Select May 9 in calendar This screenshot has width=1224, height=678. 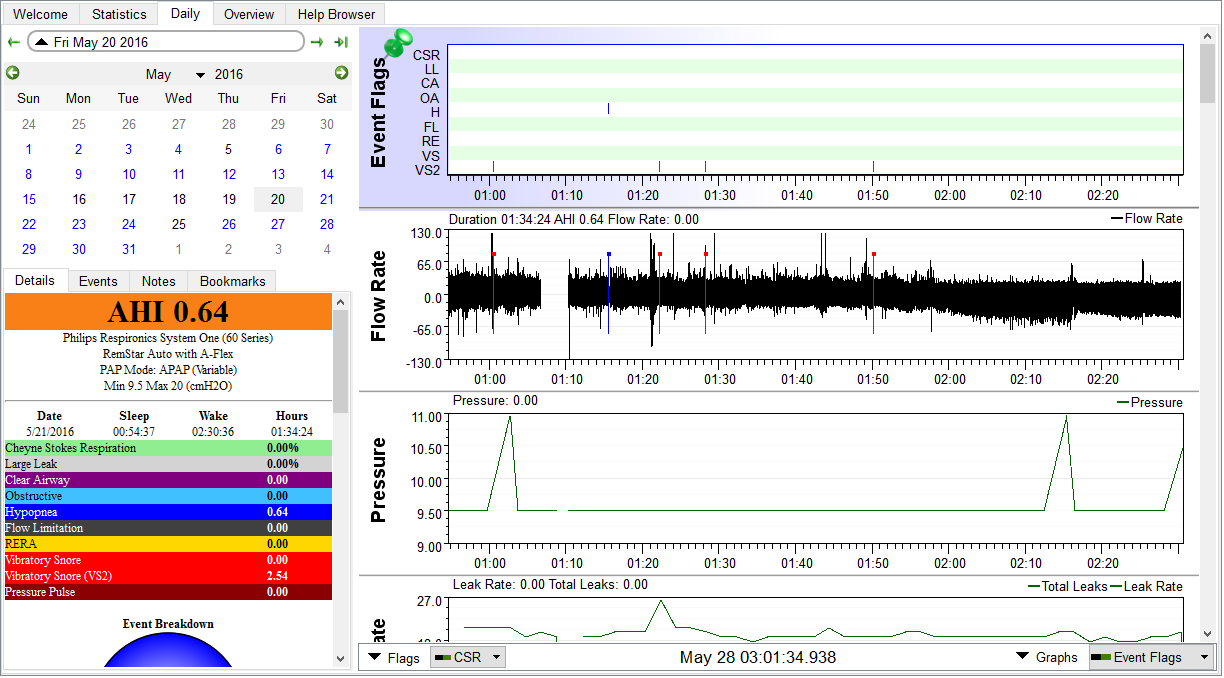[x=78, y=174]
